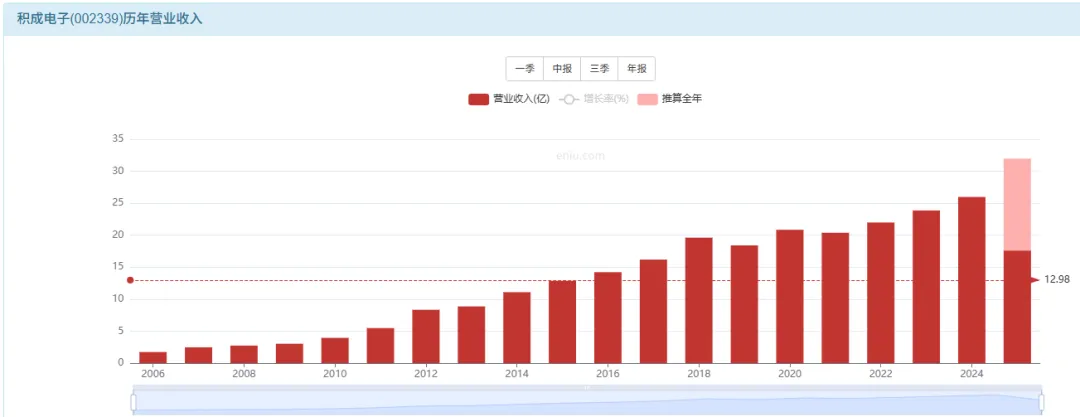Switch to the 年报 report tab
Screen dimensions: 1080x417
click(x=636, y=69)
